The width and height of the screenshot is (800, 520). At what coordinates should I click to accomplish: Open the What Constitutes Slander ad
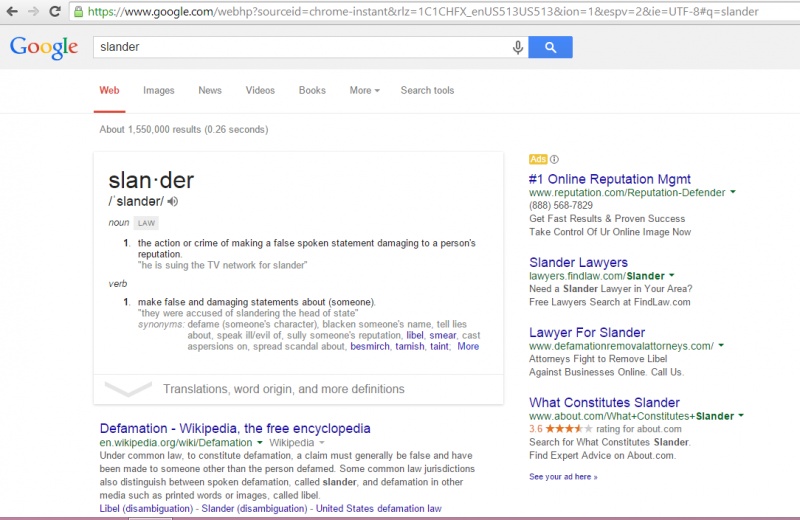point(604,402)
